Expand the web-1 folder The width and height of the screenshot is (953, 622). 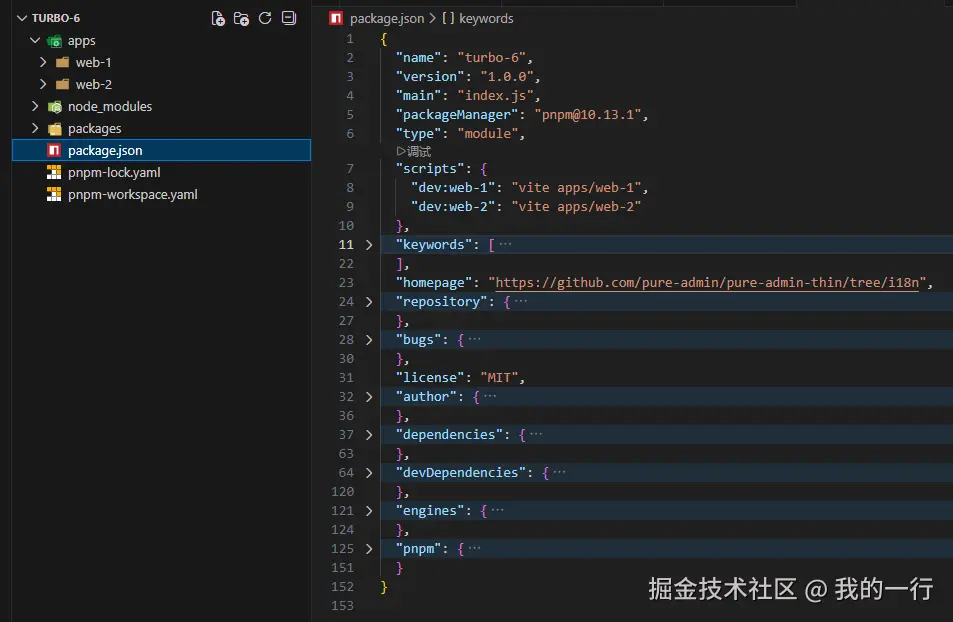click(43, 63)
